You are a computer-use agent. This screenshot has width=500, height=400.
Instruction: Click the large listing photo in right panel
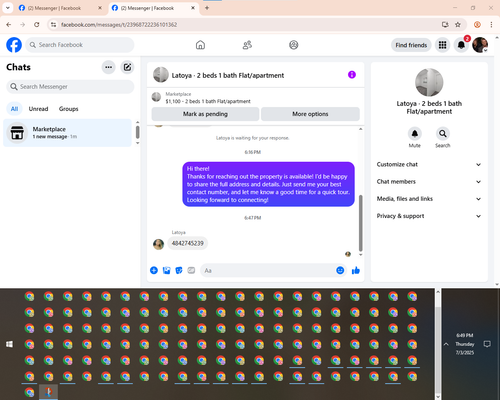429,82
